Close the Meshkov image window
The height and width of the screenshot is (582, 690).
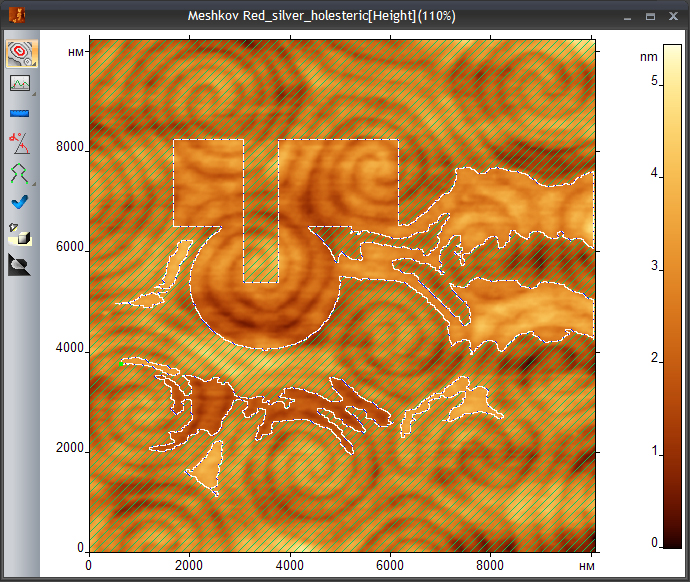[x=673, y=16]
